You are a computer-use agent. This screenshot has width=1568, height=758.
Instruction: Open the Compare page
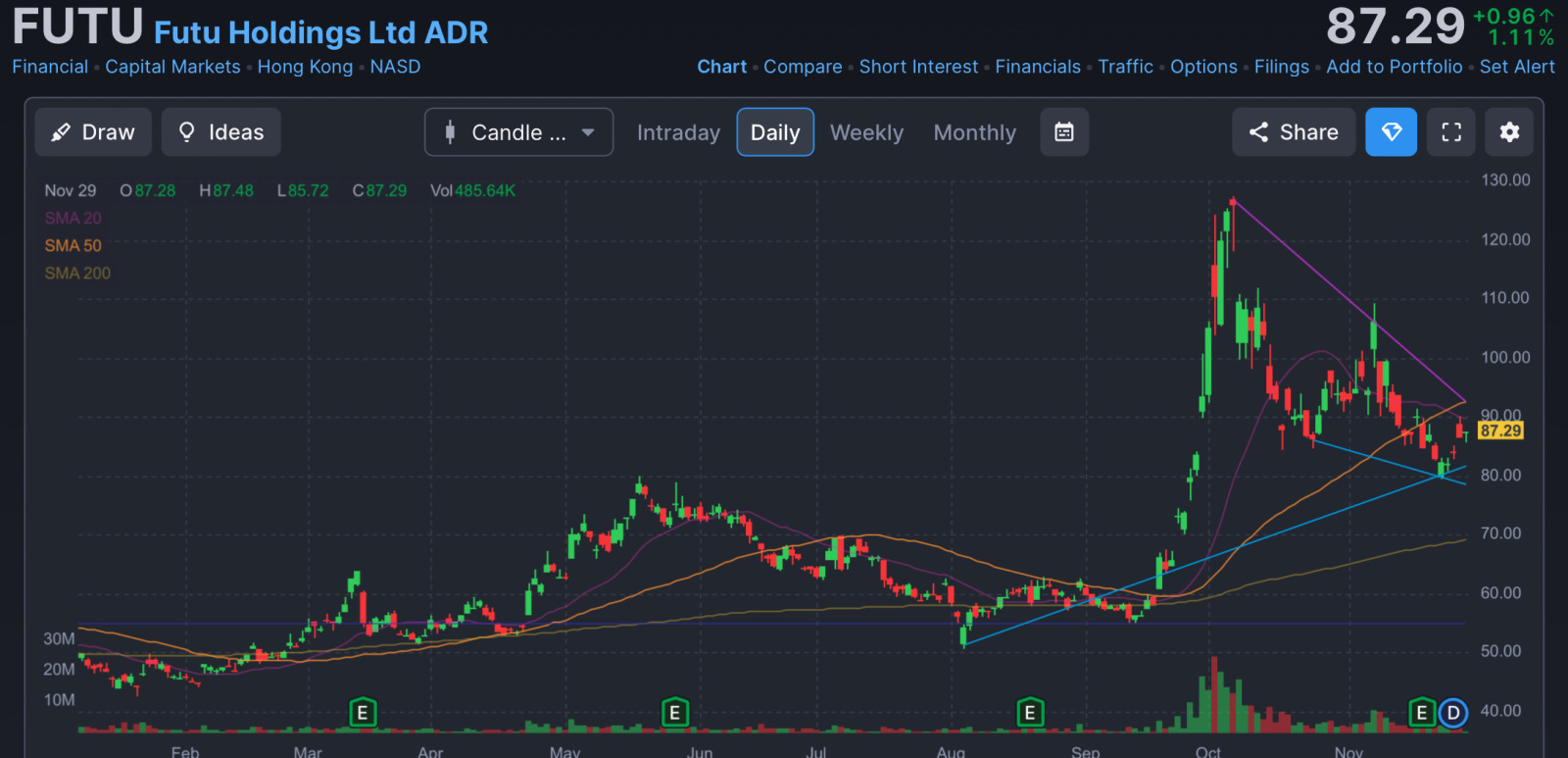click(803, 67)
